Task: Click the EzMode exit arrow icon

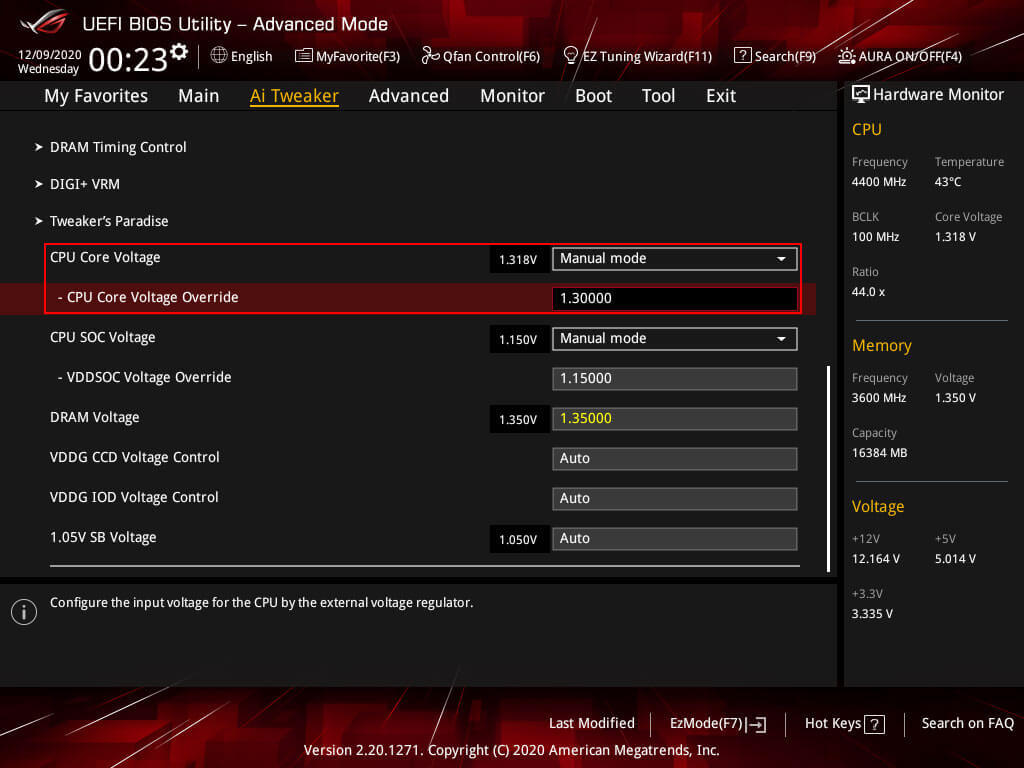Action: pyautogui.click(x=756, y=724)
